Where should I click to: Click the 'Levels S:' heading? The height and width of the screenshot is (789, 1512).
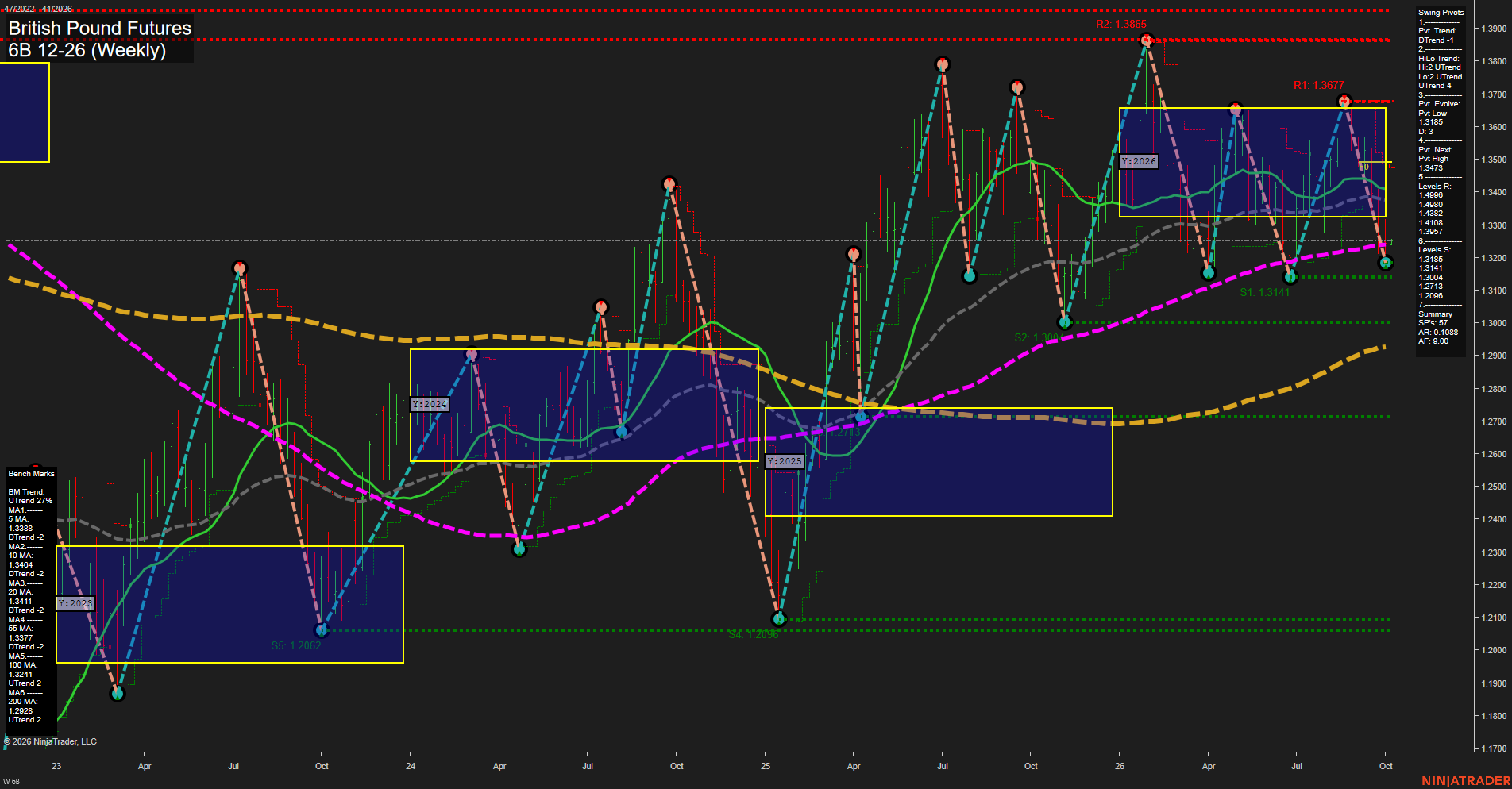[x=1435, y=250]
